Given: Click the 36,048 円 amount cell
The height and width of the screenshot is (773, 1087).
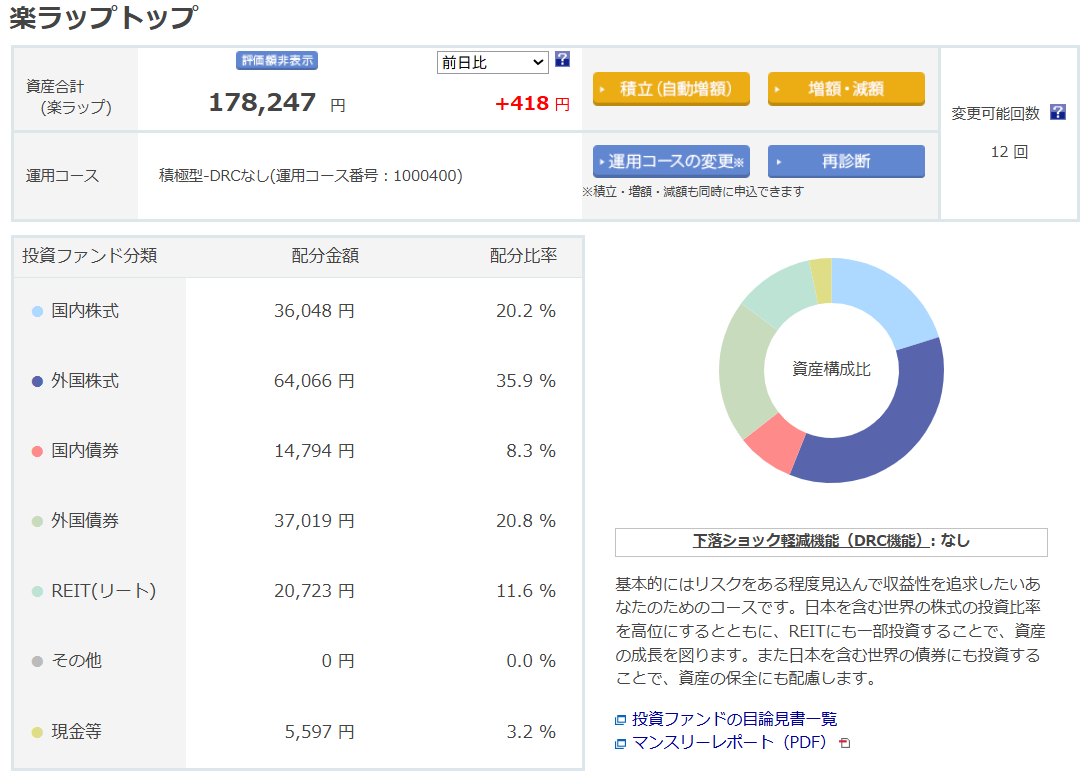Looking at the screenshot, I should [x=314, y=311].
